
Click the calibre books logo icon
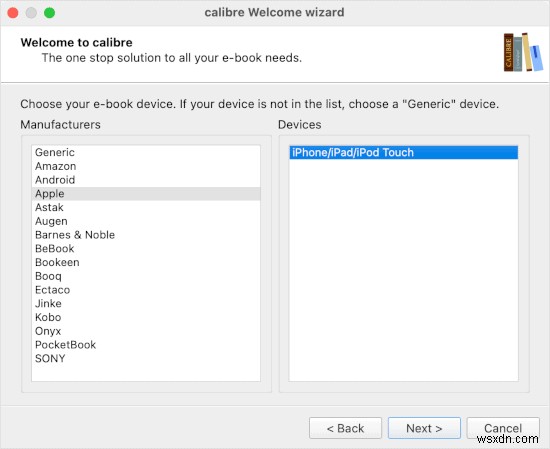(x=523, y=52)
